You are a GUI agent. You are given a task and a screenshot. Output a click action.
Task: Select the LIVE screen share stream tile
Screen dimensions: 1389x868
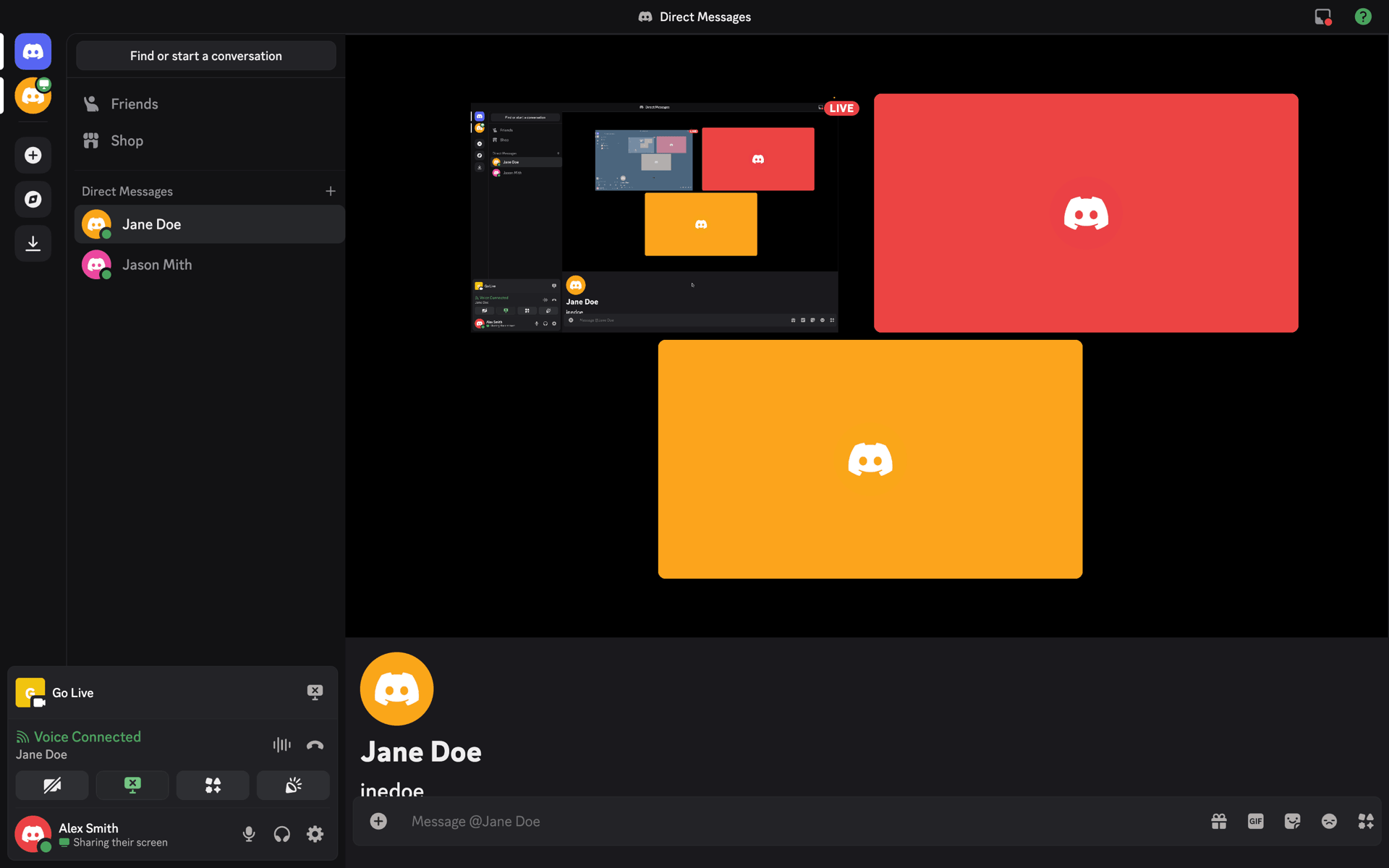pyautogui.click(x=654, y=217)
